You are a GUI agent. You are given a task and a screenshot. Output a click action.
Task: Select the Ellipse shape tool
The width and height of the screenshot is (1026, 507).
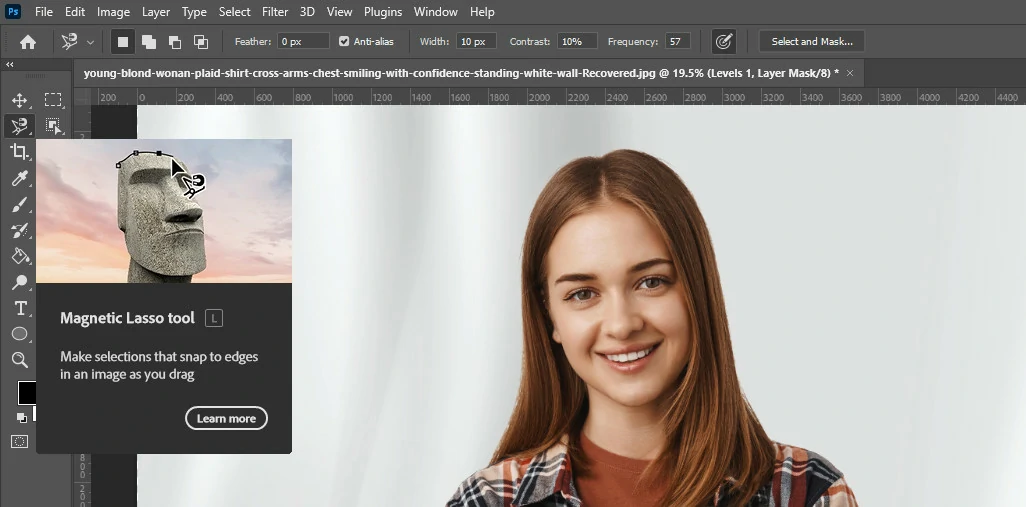[x=20, y=334]
